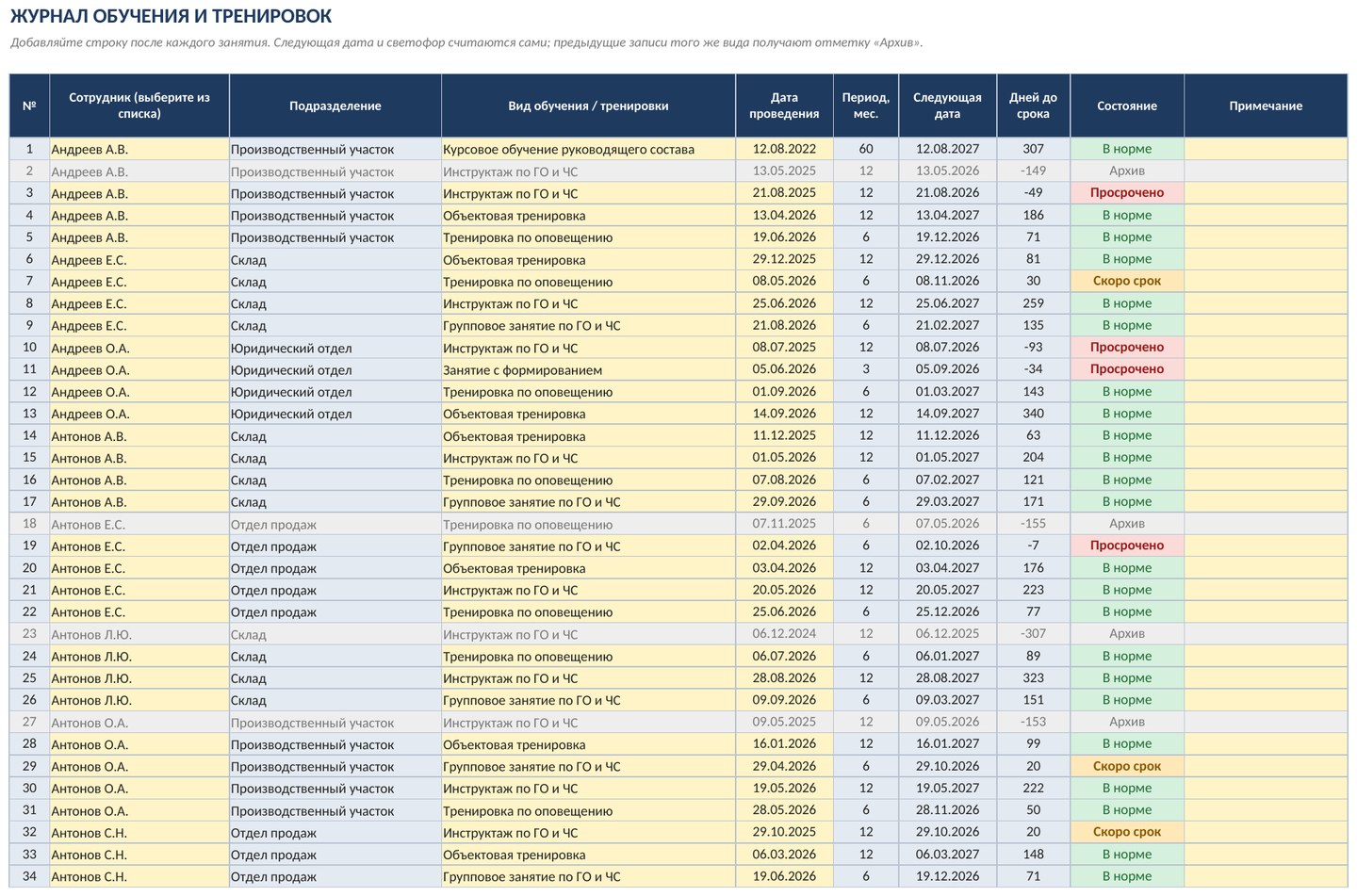The height and width of the screenshot is (896, 1357).
Task: Select the period cell with value 60
Action: [866, 149]
